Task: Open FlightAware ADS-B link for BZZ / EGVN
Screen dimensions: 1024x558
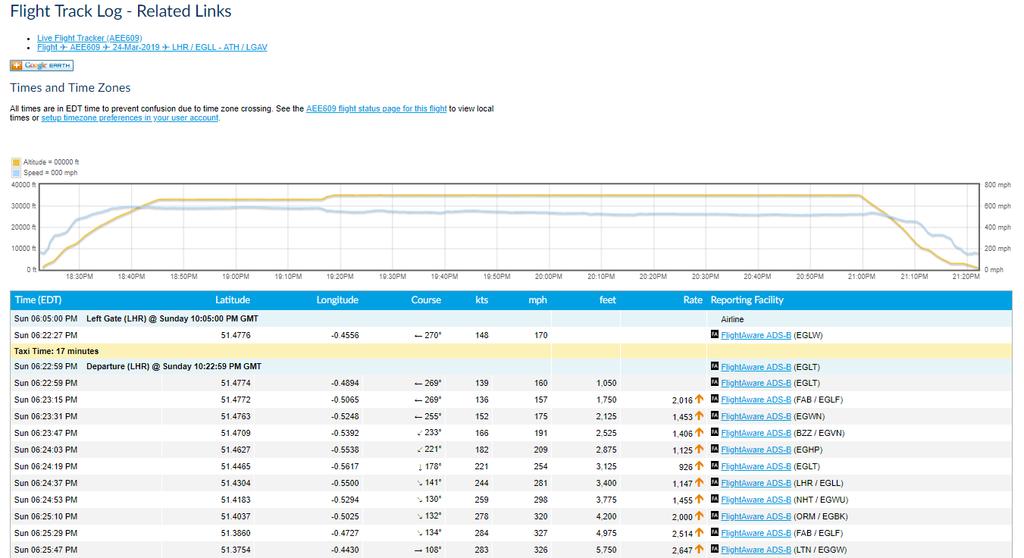Action: click(756, 433)
